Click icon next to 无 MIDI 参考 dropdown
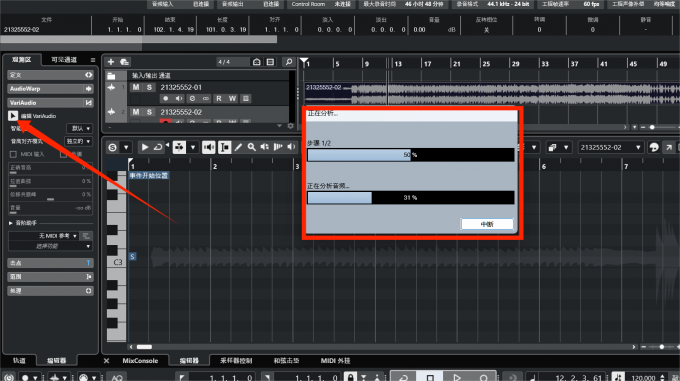Screen dimensions: 680x381 click(86, 236)
